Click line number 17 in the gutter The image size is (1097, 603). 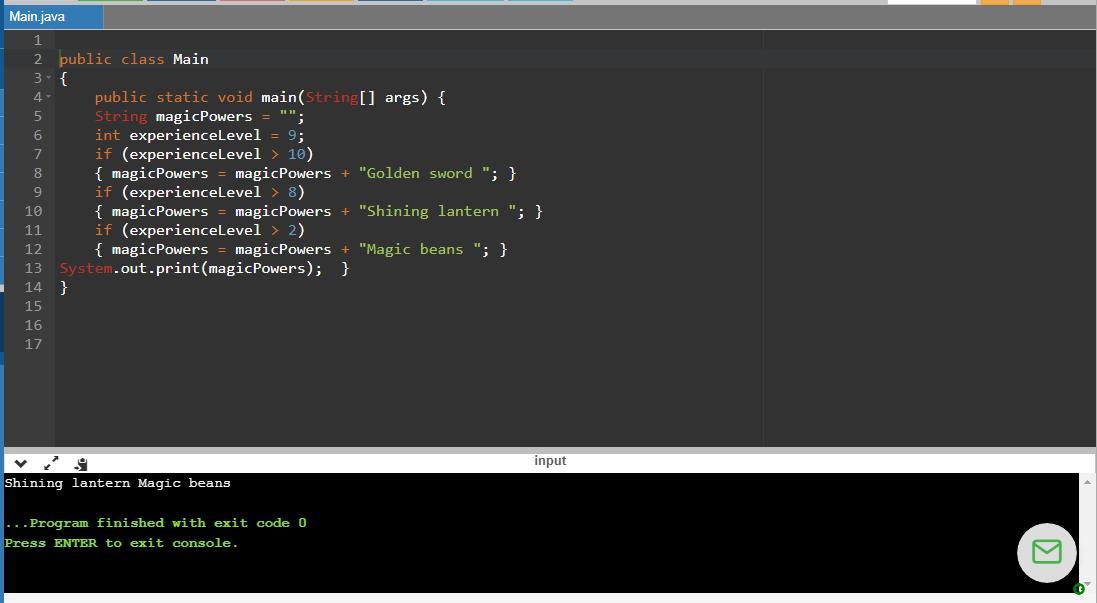tap(34, 344)
